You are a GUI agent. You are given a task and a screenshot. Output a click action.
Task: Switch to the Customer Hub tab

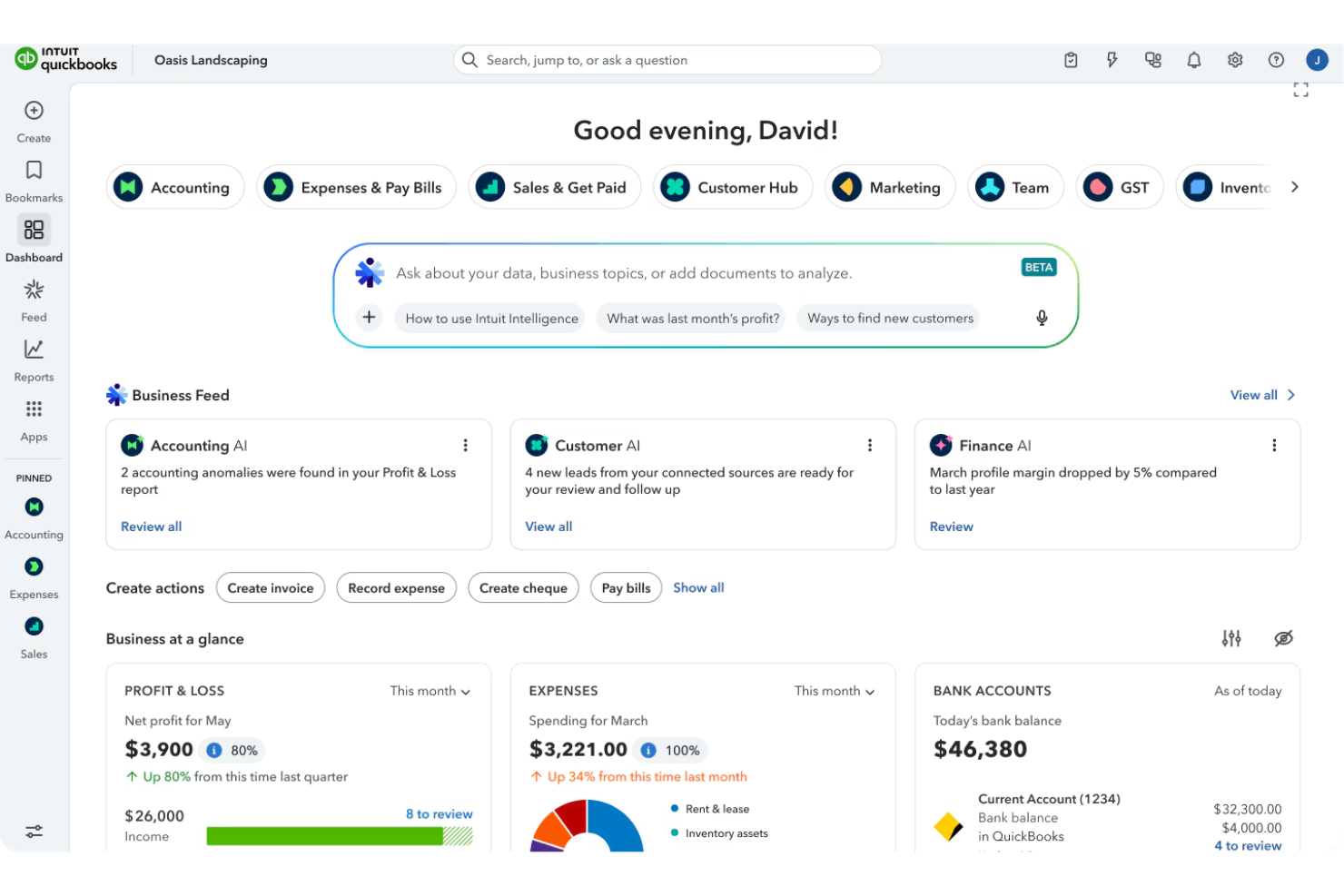pos(733,187)
